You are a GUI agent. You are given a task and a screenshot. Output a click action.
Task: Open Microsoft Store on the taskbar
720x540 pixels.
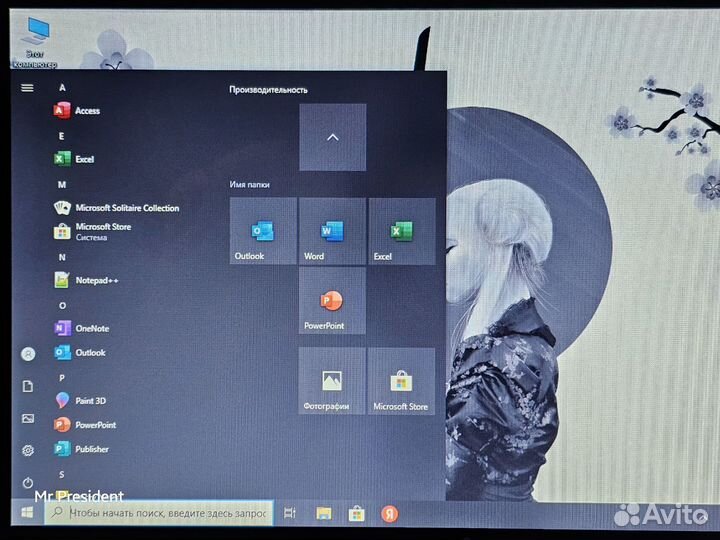click(x=356, y=513)
